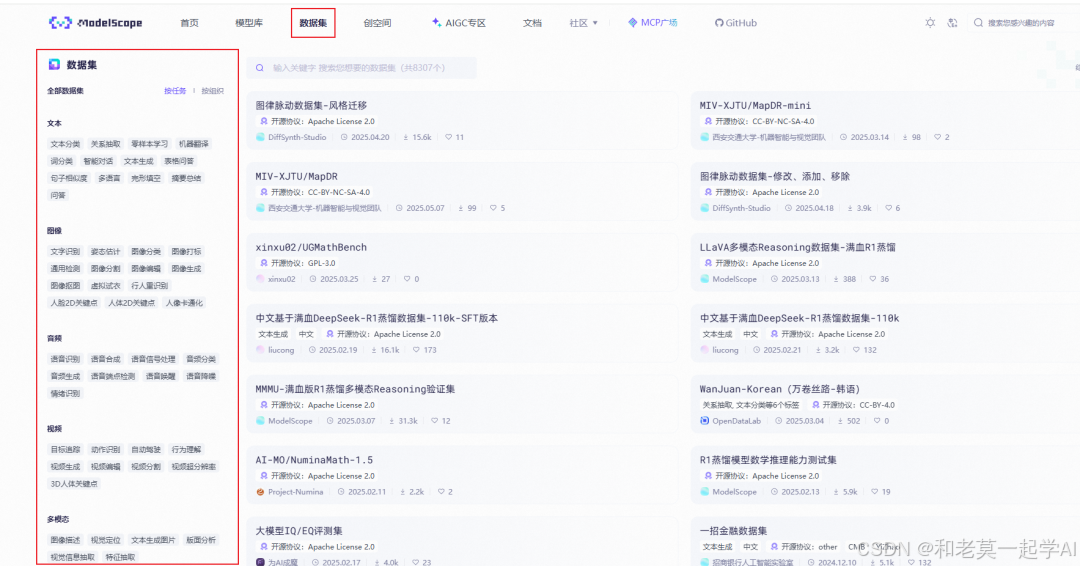The height and width of the screenshot is (566, 1080).
Task: Open the AI-MO/NuminaMath-1.5 dataset
Action: point(314,460)
